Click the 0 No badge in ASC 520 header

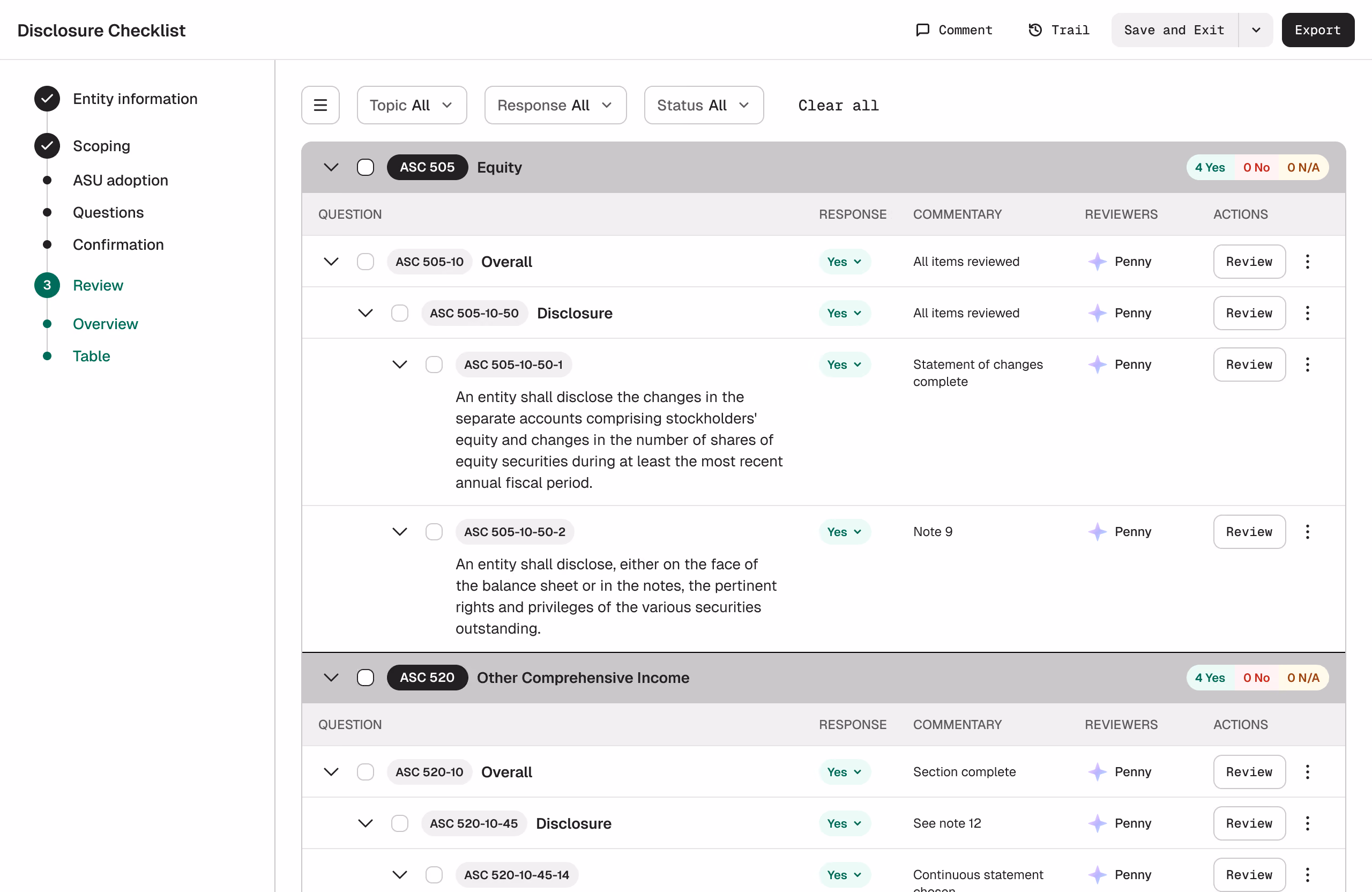click(1256, 678)
